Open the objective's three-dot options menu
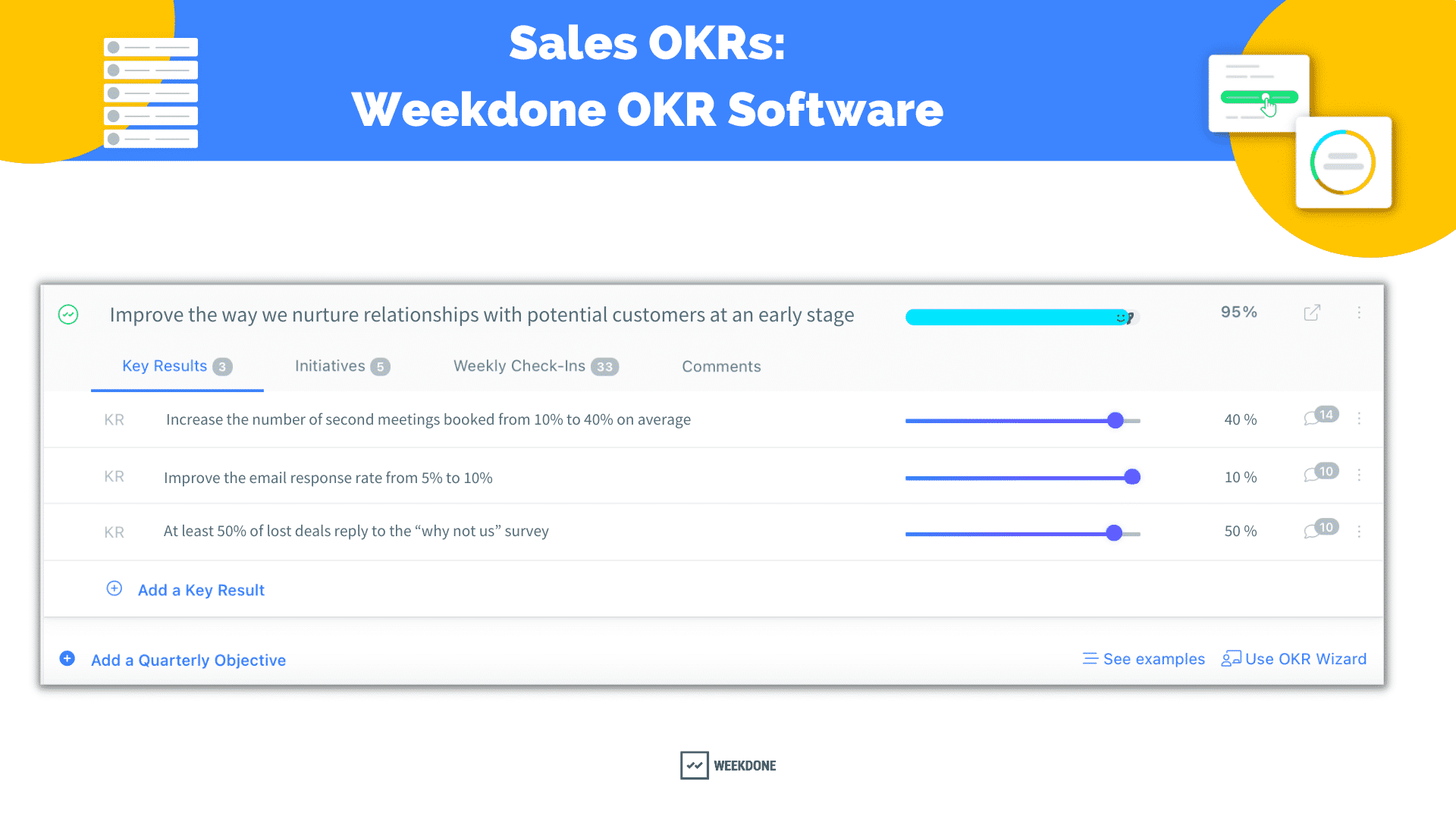Screen dimensions: 1456x819 click(1360, 312)
